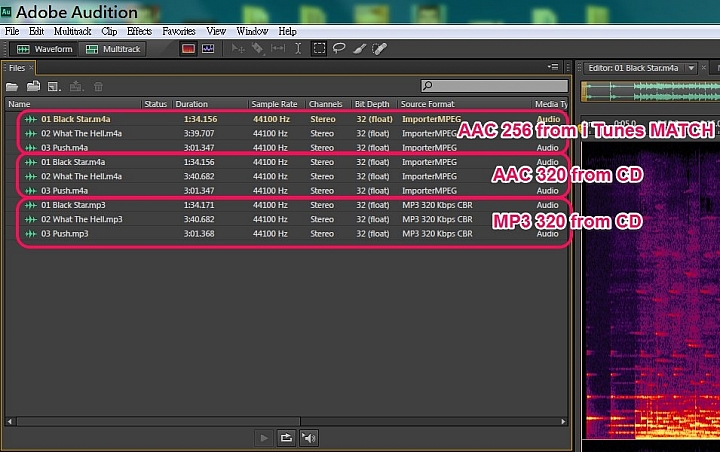Image resolution: width=720 pixels, height=452 pixels.
Task: Switch to the Waveform editor
Action: pyautogui.click(x=45, y=49)
